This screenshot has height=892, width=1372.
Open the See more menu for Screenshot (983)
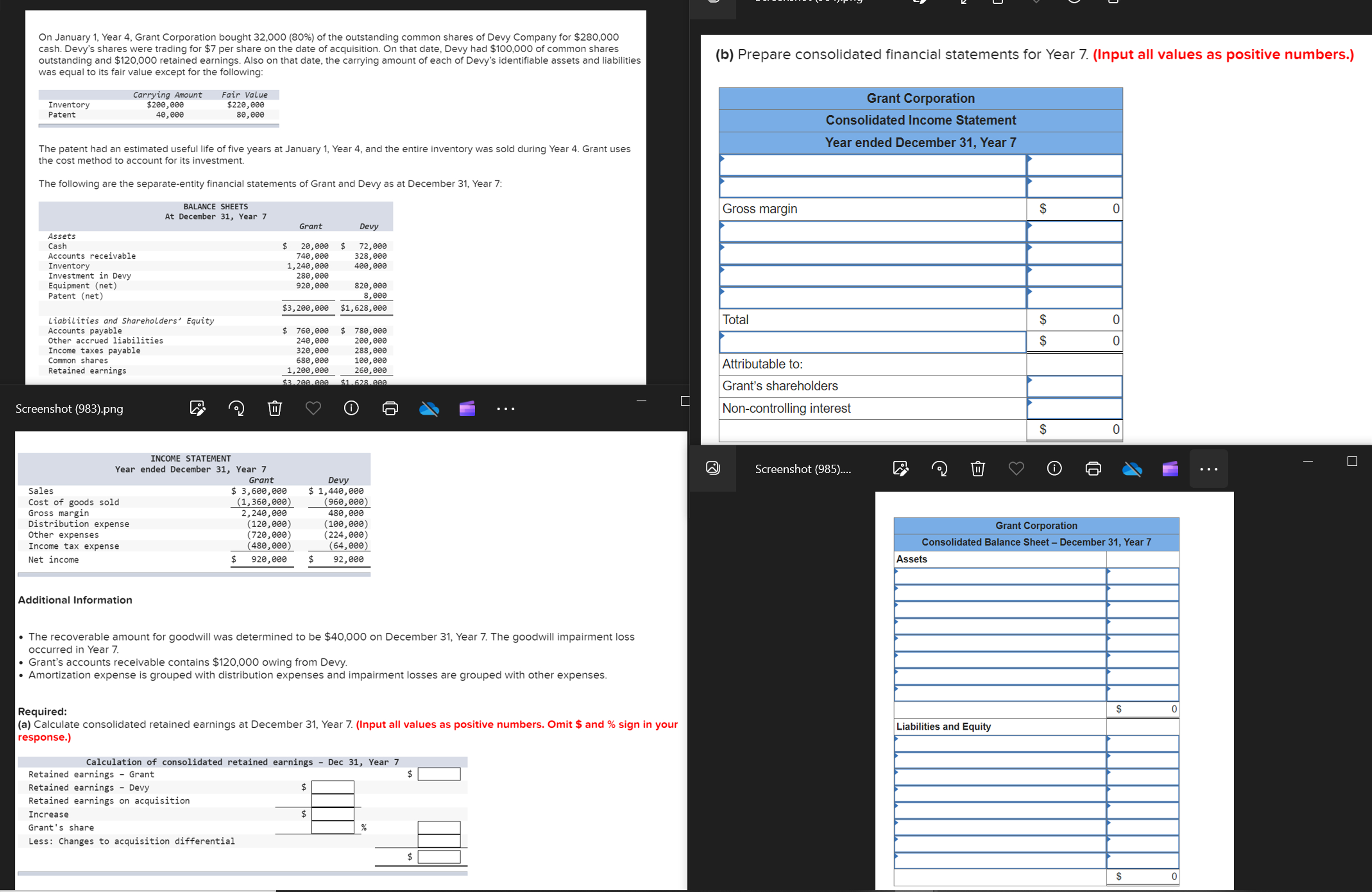point(505,408)
